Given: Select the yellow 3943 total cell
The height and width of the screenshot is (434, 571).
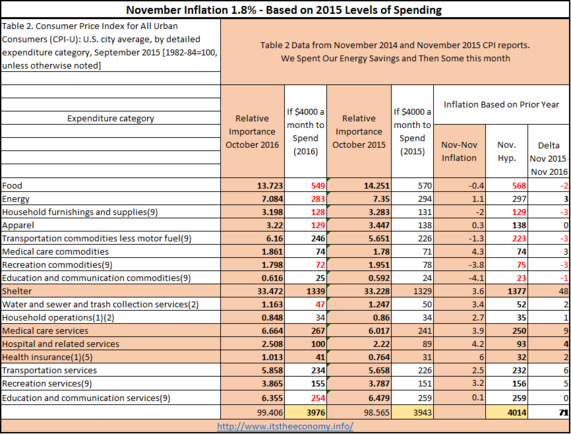Looking at the screenshot, I should (x=412, y=412).
